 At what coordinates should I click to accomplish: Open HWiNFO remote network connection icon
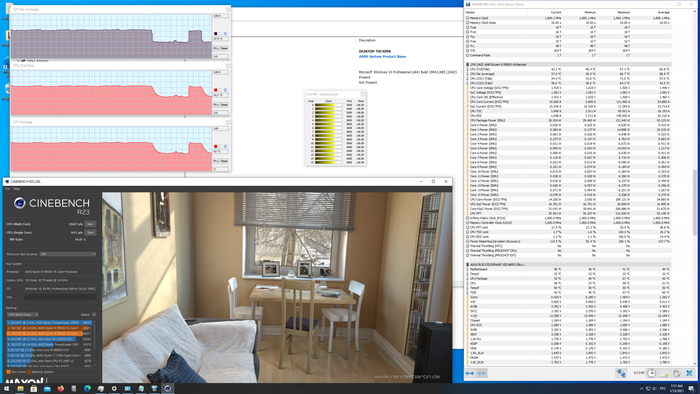[x=621, y=373]
